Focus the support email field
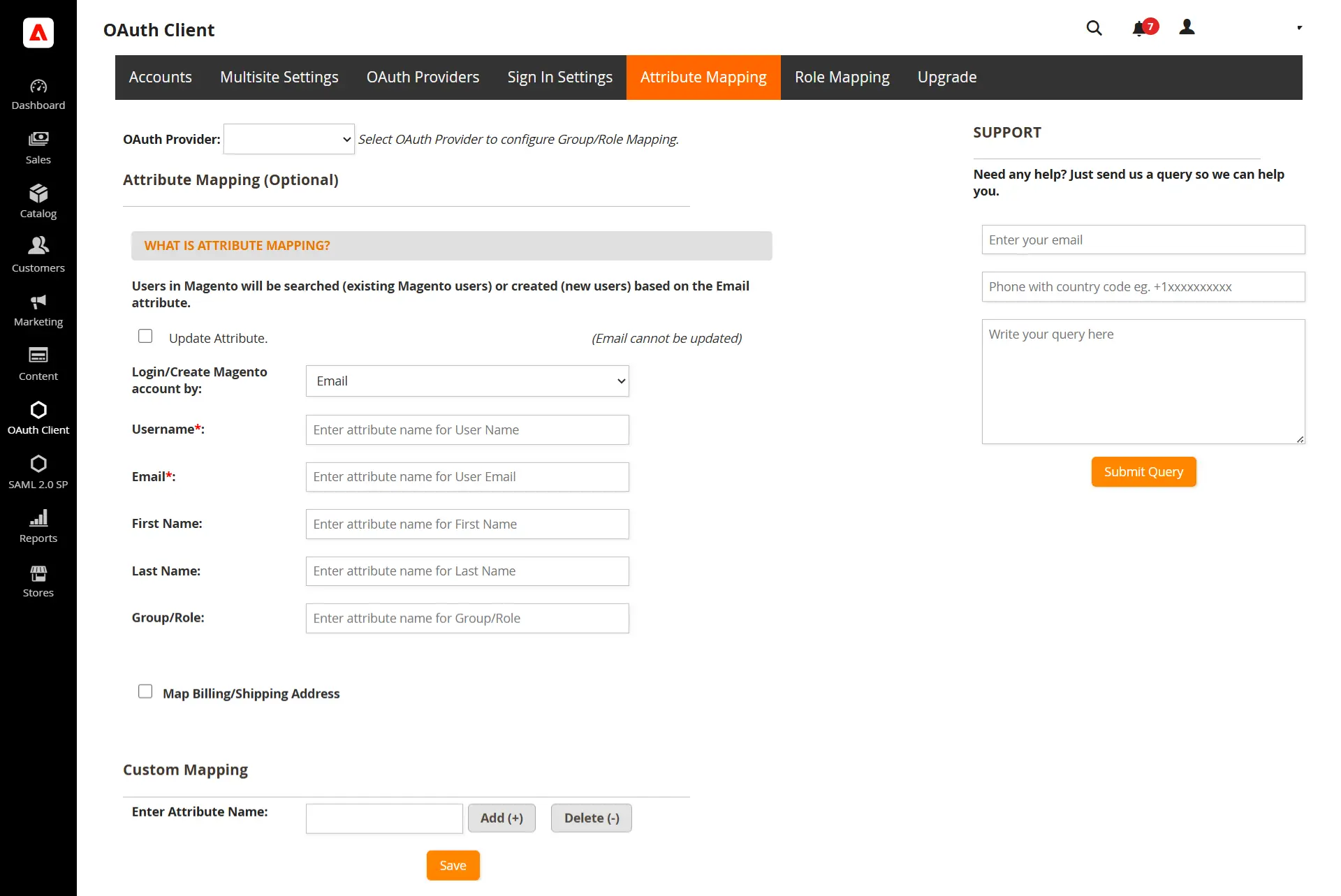This screenshot has width=1341, height=896. (x=1143, y=240)
